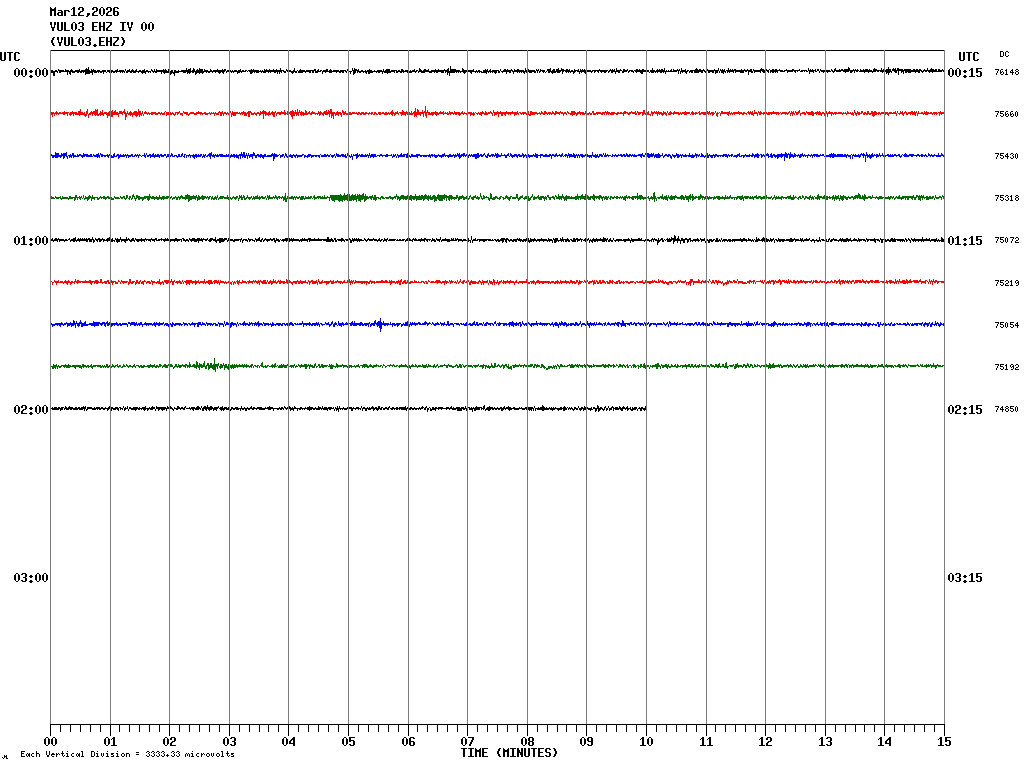
Task: Click the Mar12,2026 date label
Action: (x=84, y=12)
